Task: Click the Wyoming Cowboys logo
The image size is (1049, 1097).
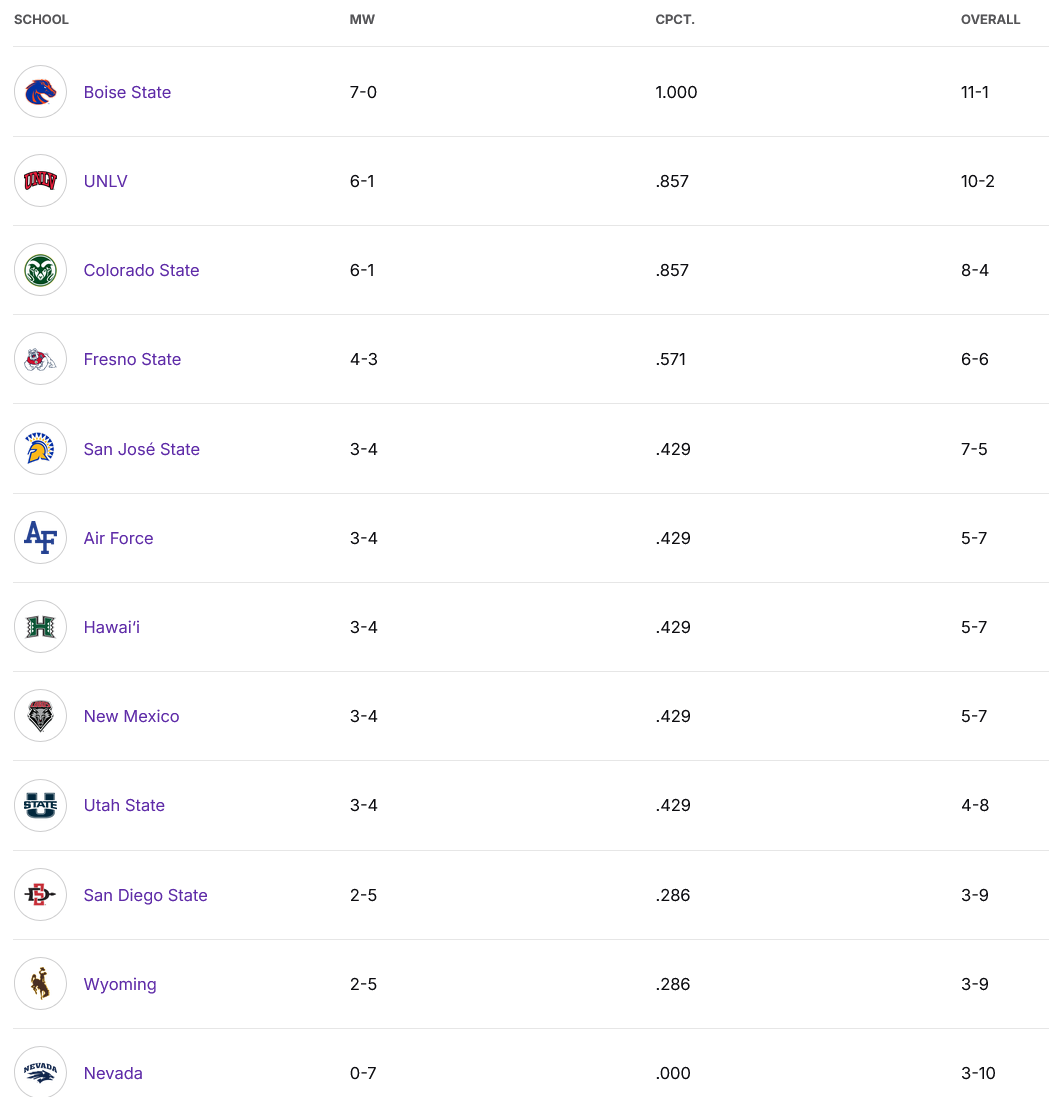Action: pyautogui.click(x=40, y=984)
